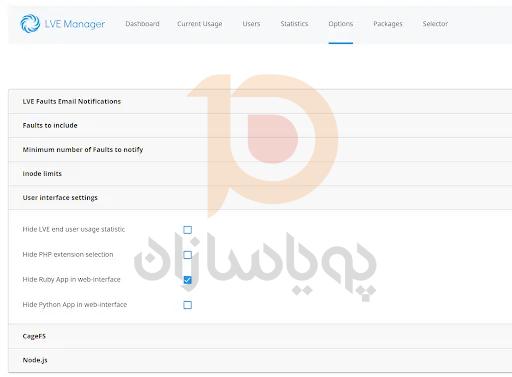Check Hide PHP extension selection box

188,255
